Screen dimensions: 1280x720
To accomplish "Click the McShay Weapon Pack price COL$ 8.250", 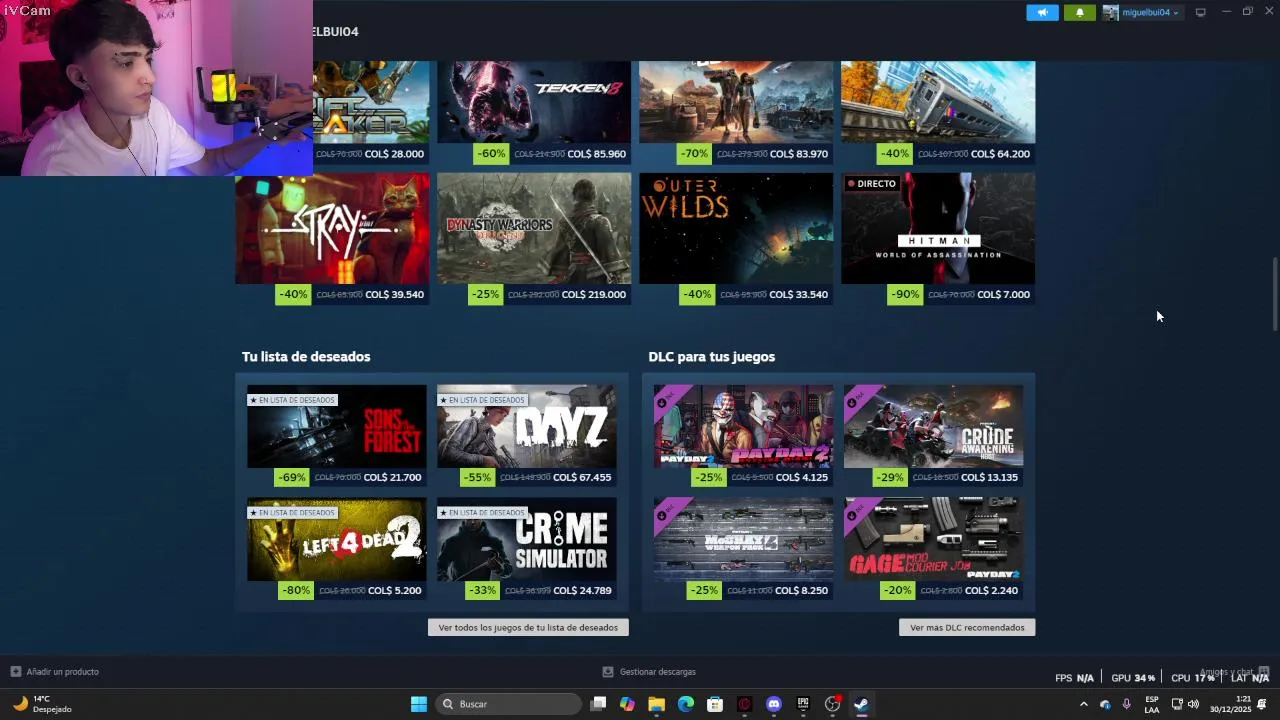I will pyautogui.click(x=801, y=591).
